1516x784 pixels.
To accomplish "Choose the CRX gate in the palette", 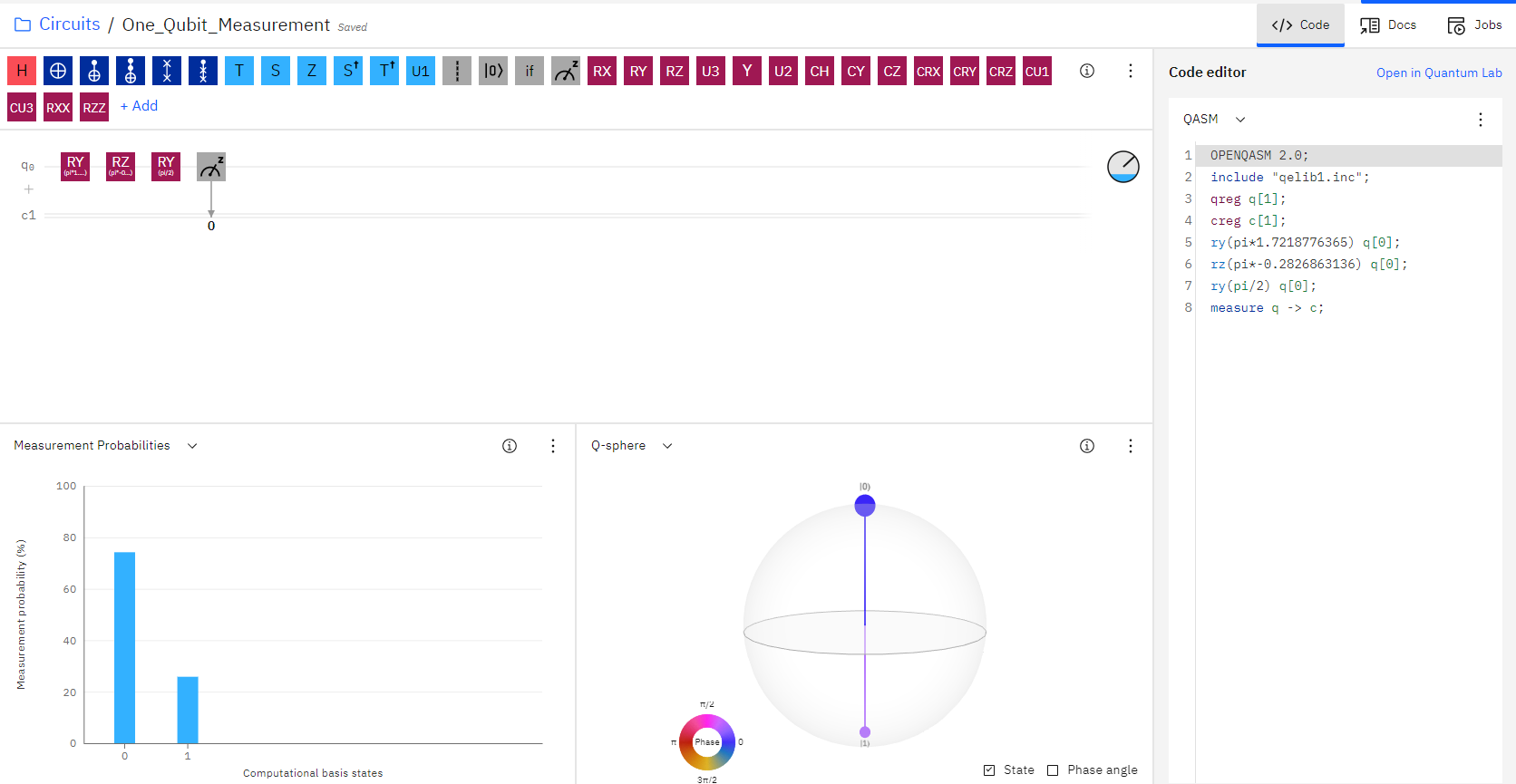I will (x=928, y=71).
